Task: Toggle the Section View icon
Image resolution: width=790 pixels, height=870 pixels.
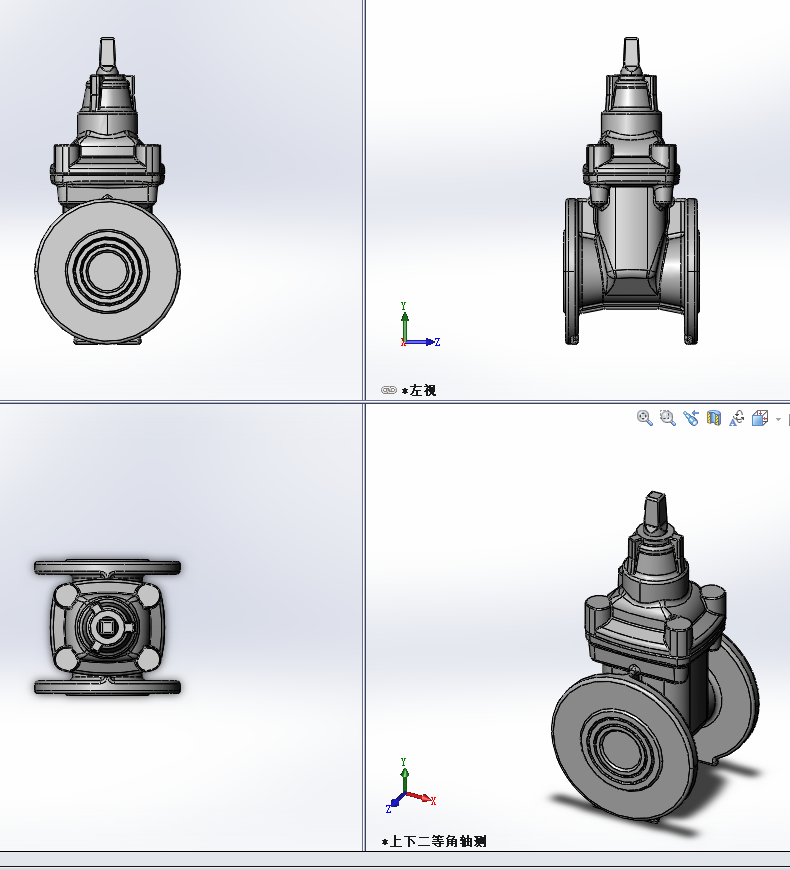Action: 714,418
